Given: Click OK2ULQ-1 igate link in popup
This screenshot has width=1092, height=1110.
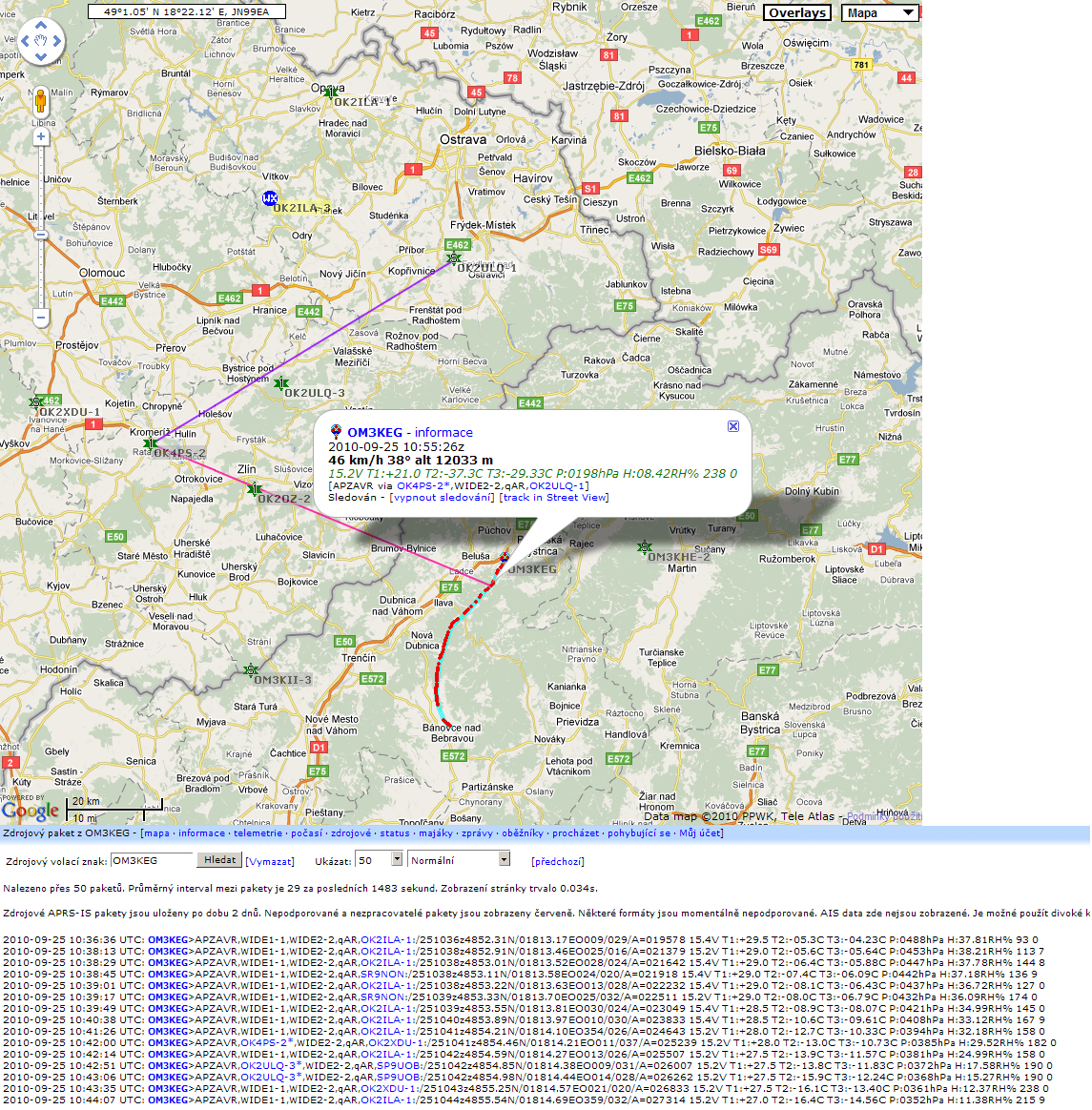Looking at the screenshot, I should tap(557, 485).
